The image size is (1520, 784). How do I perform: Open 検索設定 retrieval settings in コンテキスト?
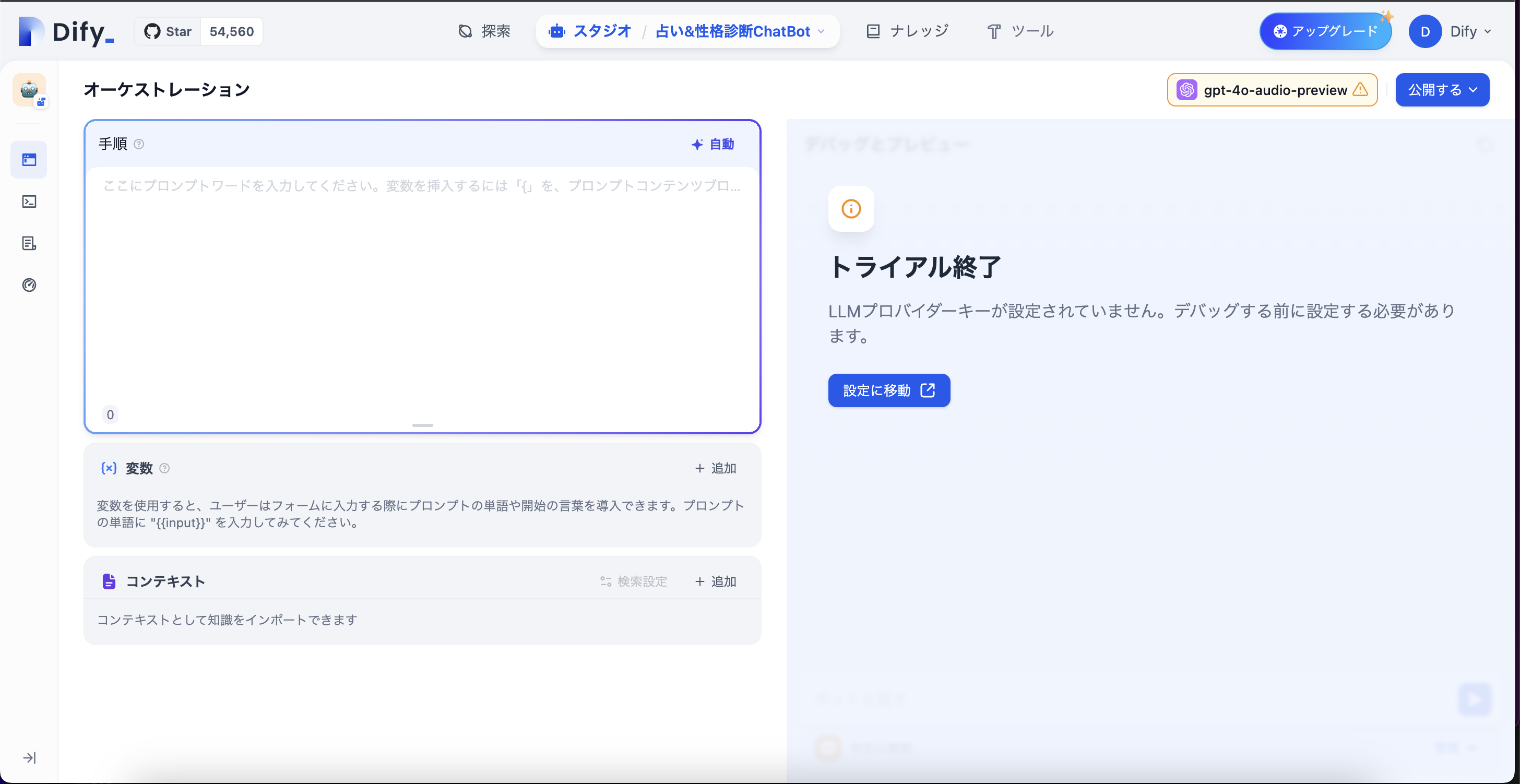(x=633, y=581)
